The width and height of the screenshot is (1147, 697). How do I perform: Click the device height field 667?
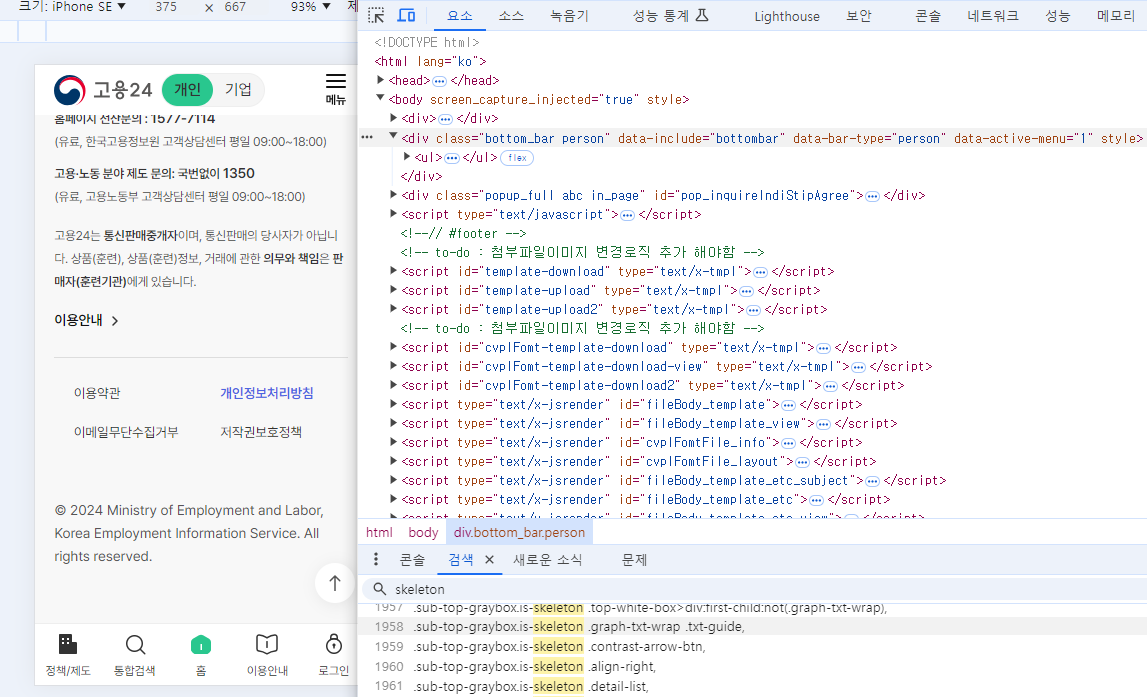235,7
